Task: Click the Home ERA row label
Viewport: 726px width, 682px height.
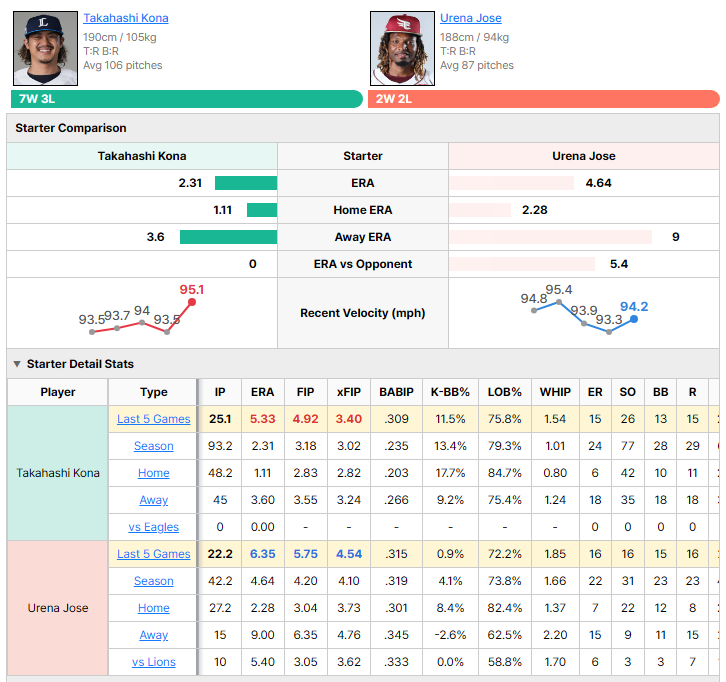Action: point(363,210)
